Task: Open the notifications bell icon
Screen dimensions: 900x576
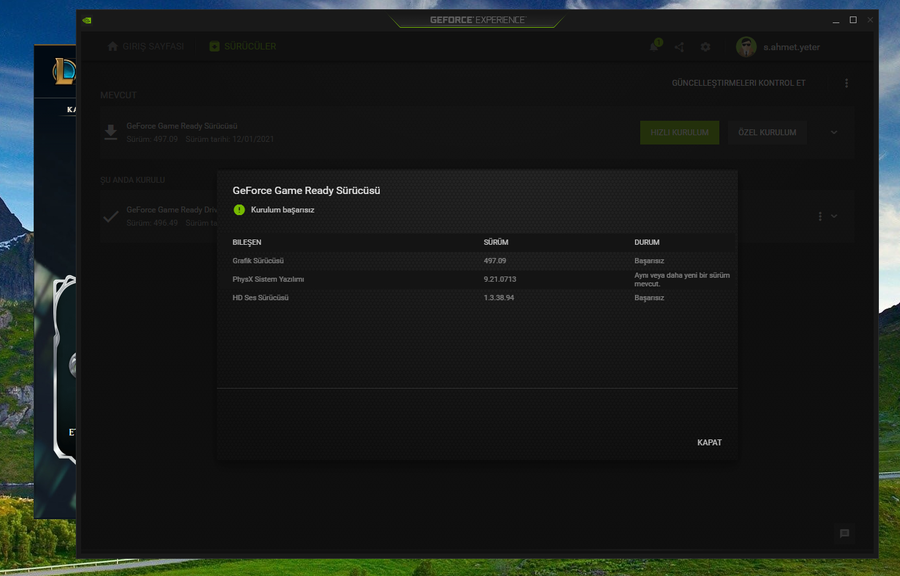Action: pos(654,46)
